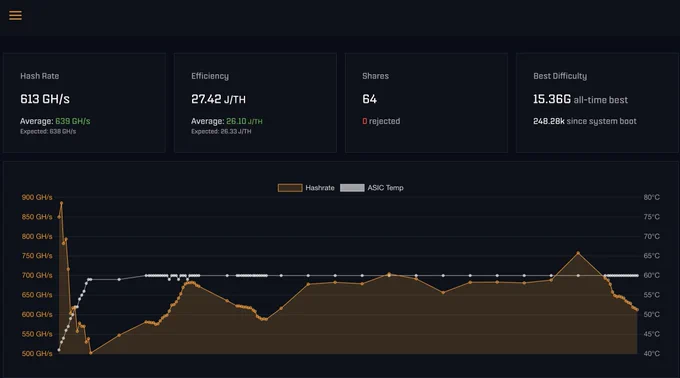The width and height of the screenshot is (680, 378).
Task: Click the '0 rejected' shares text
Action: 381,121
